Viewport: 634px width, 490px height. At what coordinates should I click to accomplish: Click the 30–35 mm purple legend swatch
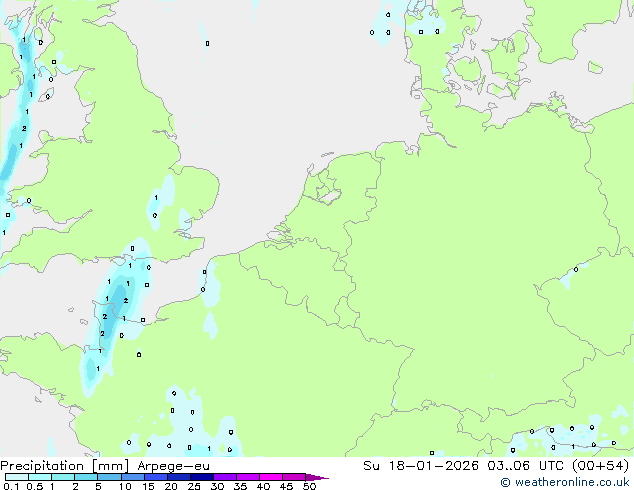pyautogui.click(x=225, y=477)
